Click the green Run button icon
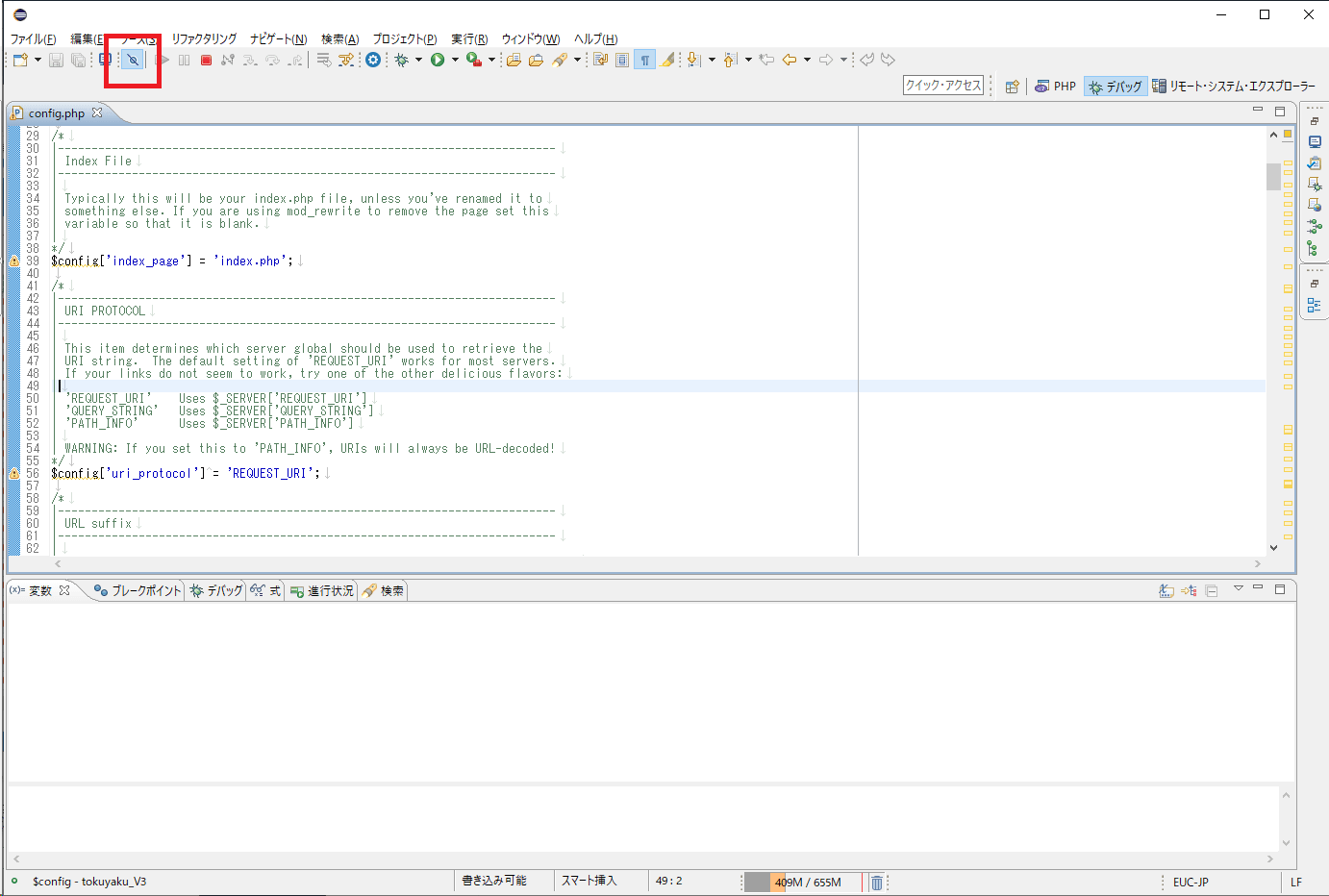This screenshot has width=1329, height=896. click(x=438, y=60)
